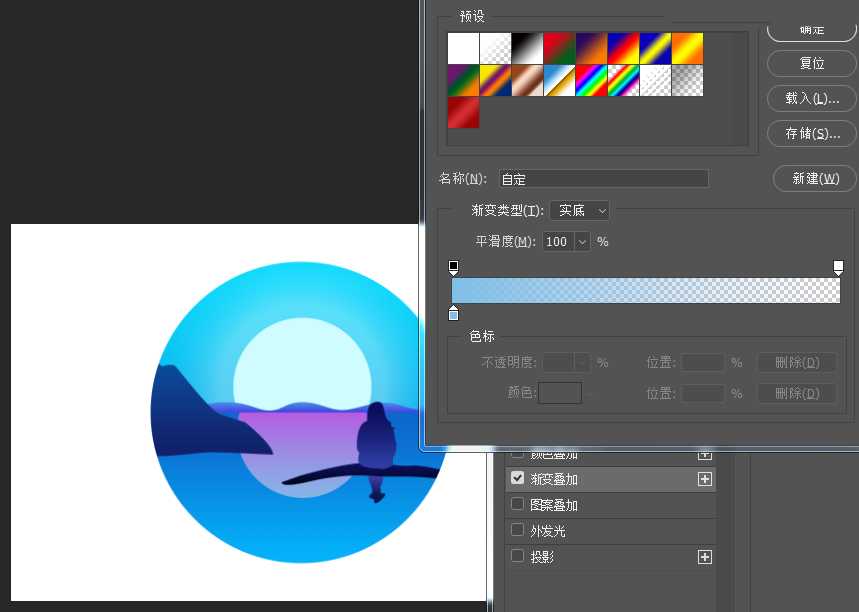
Task: Click the plus icon beside 渐变叠加
Action: point(705,479)
